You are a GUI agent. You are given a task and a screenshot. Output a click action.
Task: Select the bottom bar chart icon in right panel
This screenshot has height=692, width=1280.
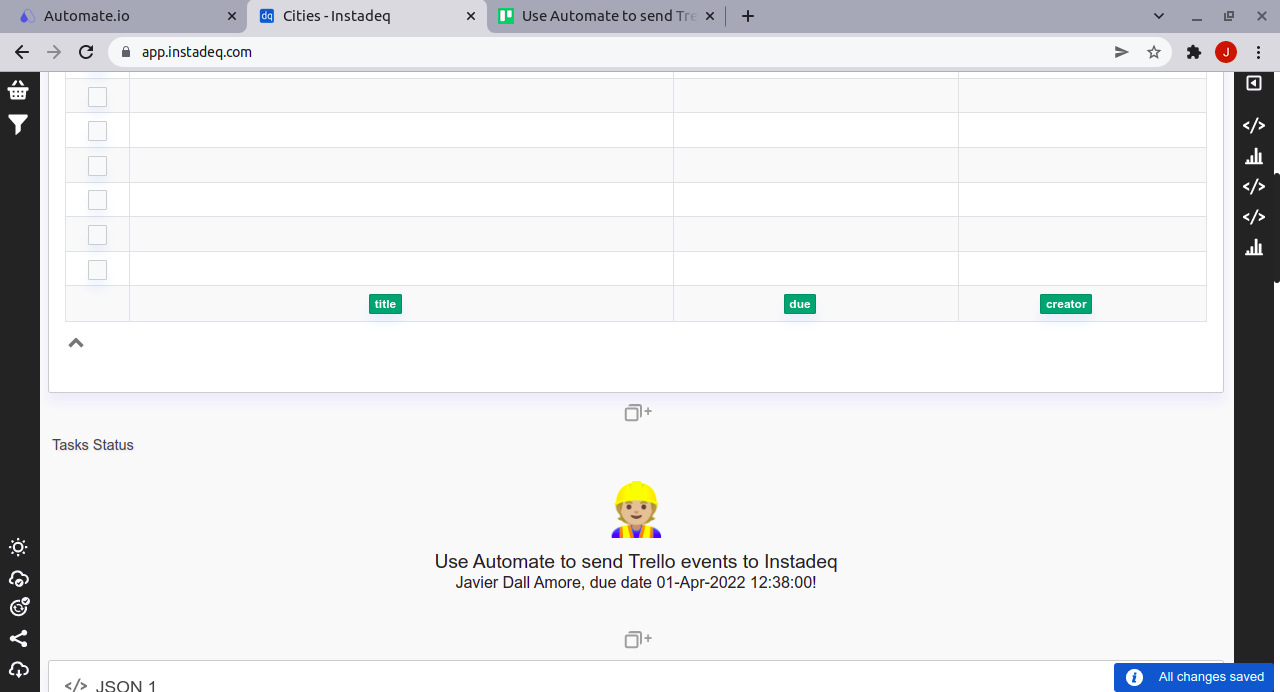[1254, 247]
